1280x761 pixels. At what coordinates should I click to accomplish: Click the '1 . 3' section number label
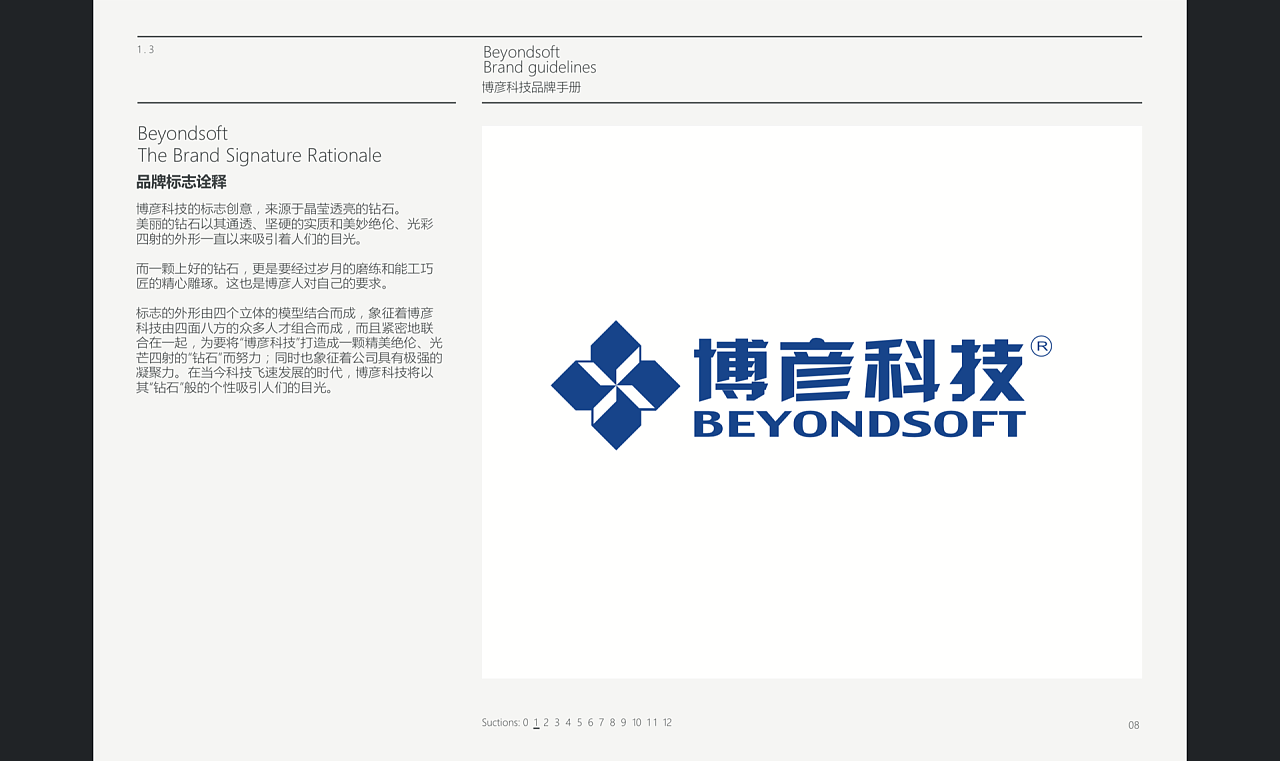point(146,49)
